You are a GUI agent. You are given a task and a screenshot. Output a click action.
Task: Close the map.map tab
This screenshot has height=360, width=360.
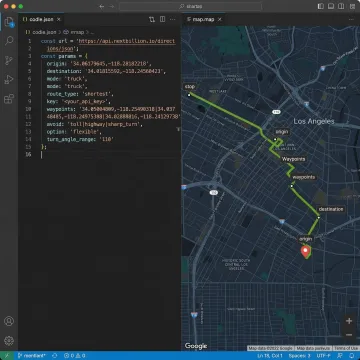pos(220,19)
